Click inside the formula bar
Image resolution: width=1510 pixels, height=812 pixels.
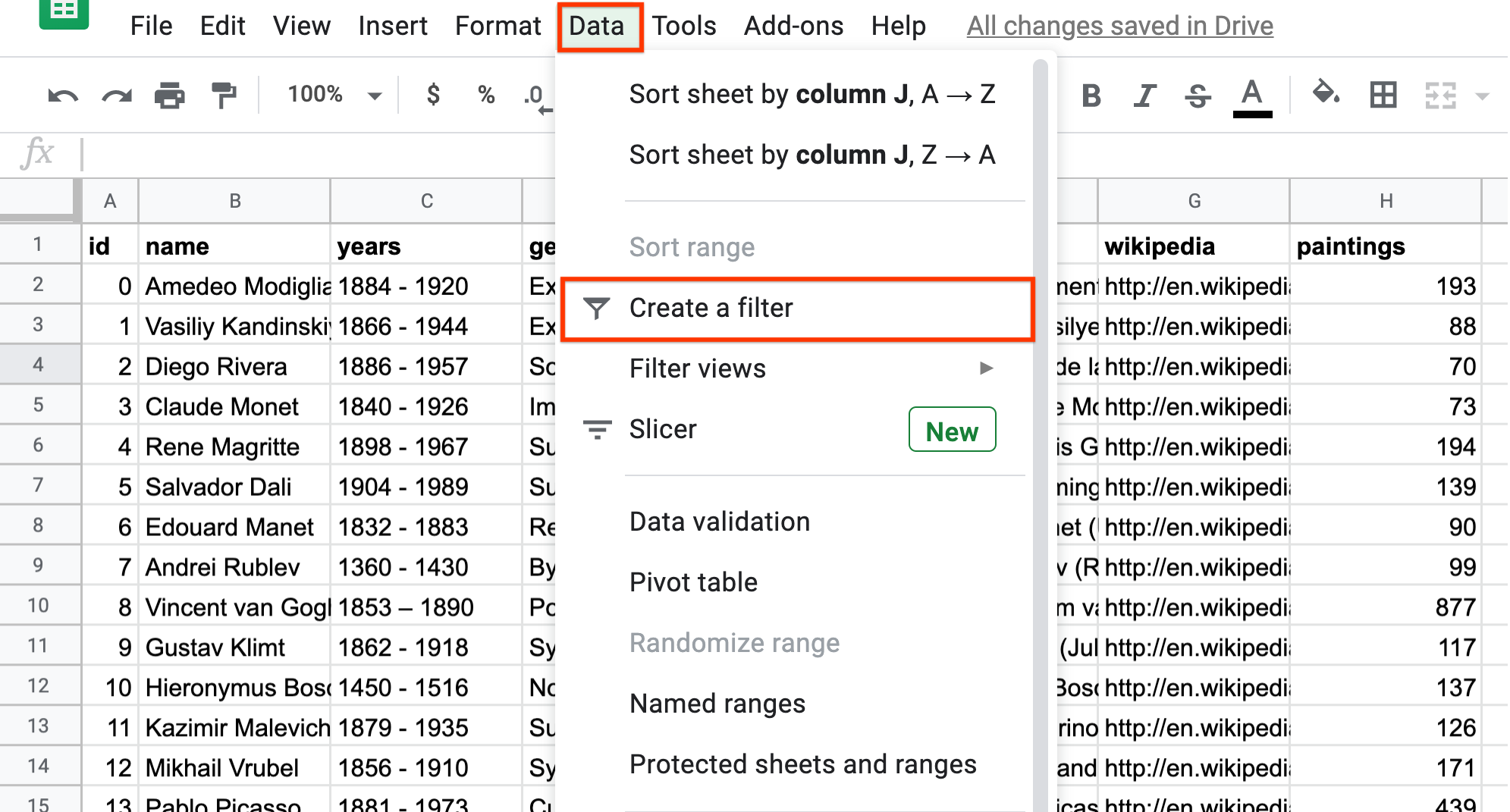pyautogui.click(x=319, y=155)
